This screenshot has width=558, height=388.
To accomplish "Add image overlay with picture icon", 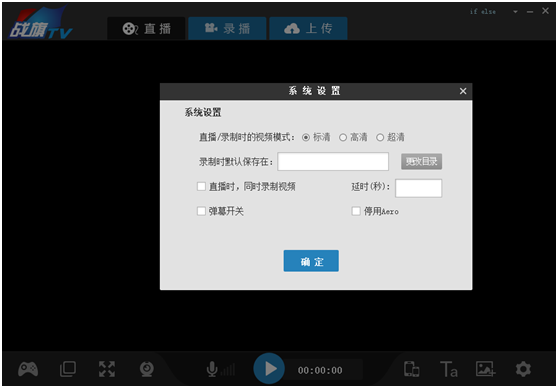I will point(485,369).
